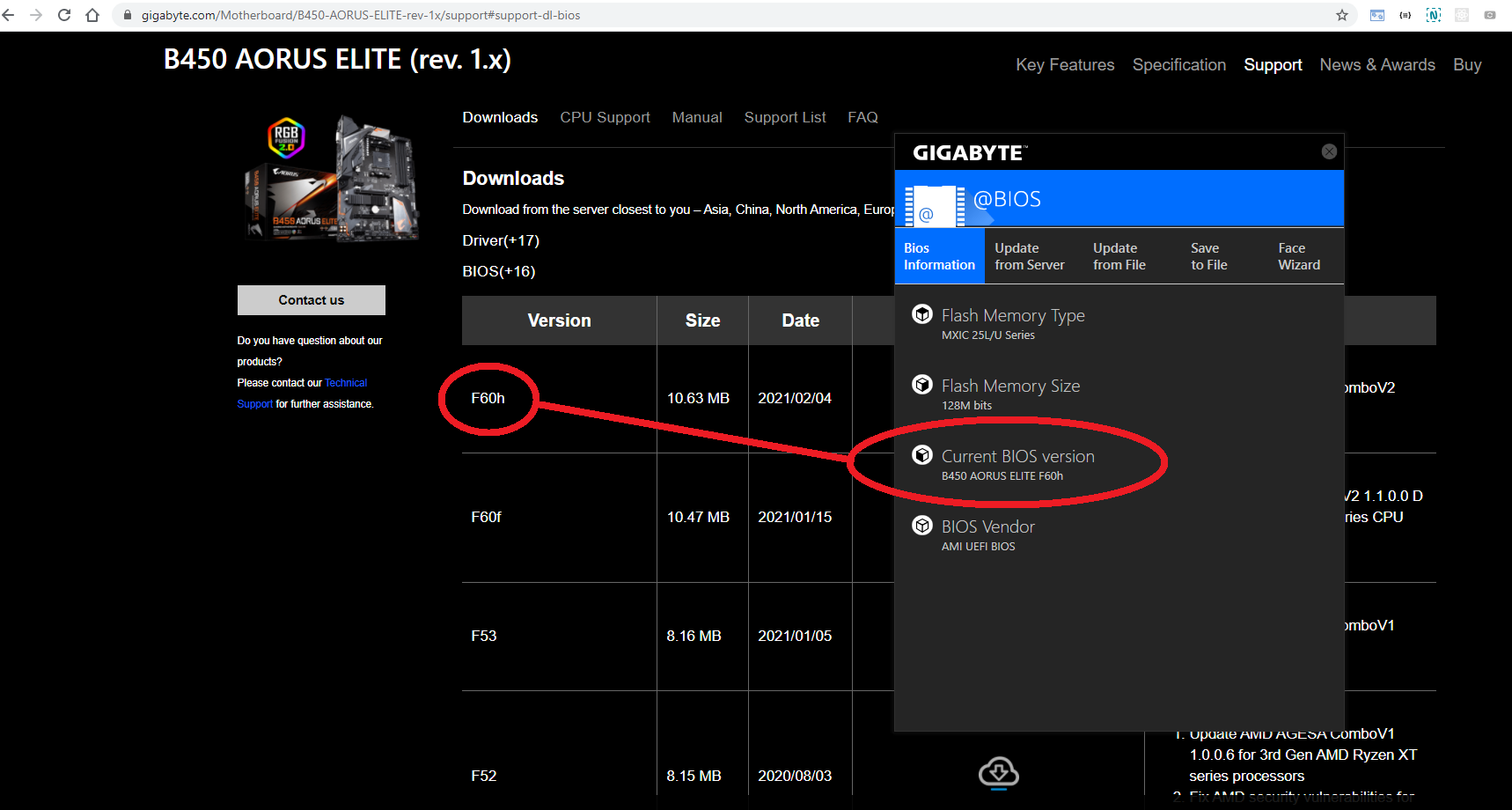Click the Flash Memory Type cube icon
Image resolution: width=1512 pixels, height=810 pixels.
pyautogui.click(x=921, y=314)
